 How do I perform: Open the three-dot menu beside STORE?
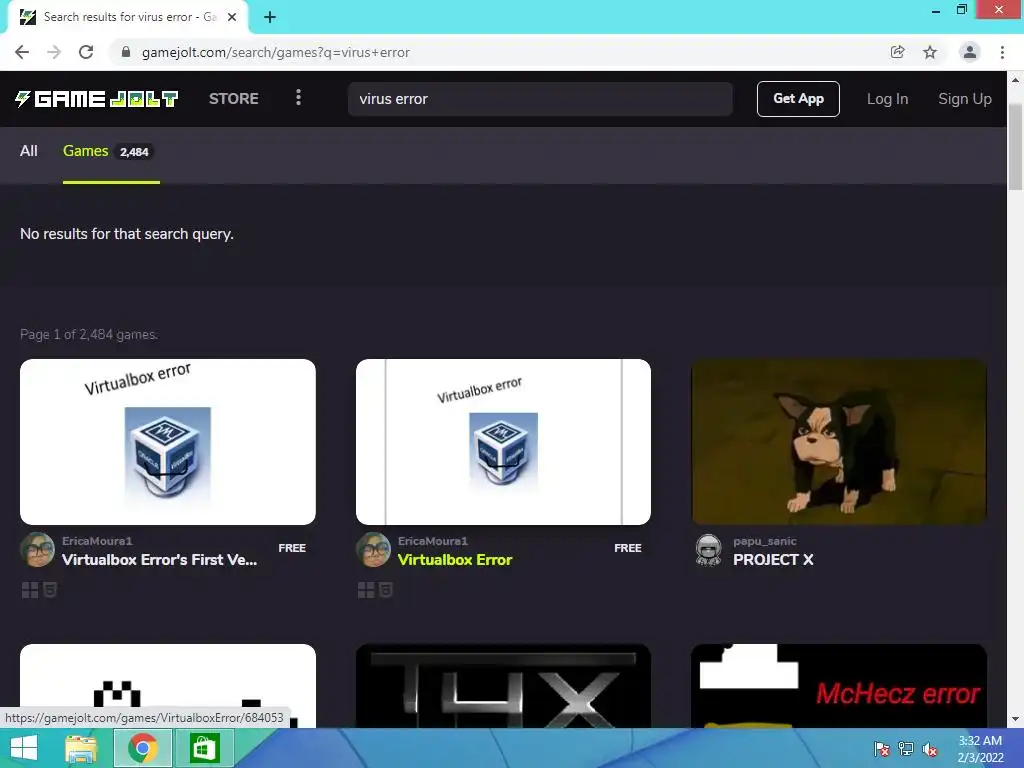point(298,97)
